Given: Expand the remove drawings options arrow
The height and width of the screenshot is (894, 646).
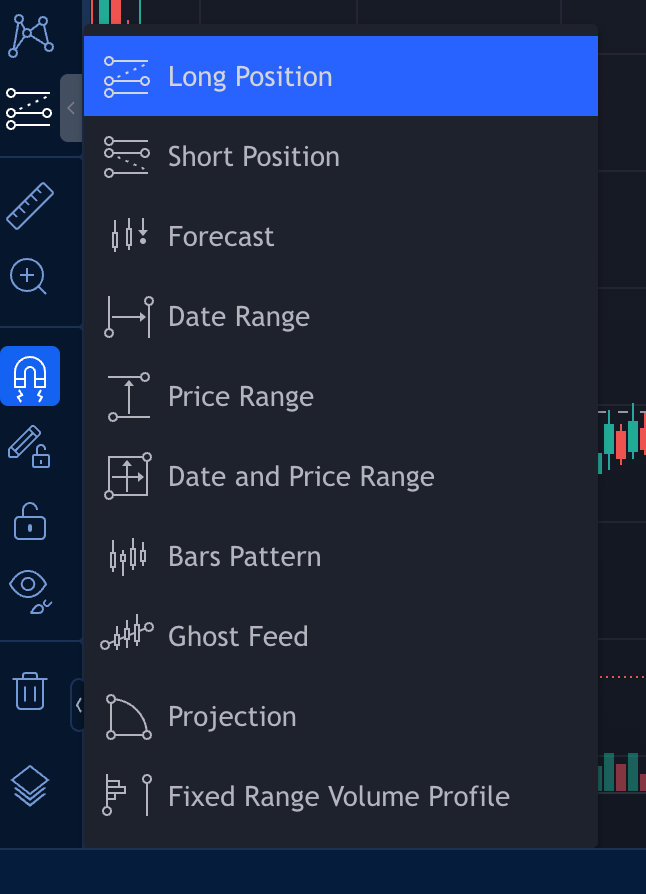Looking at the screenshot, I should pyautogui.click(x=78, y=705).
